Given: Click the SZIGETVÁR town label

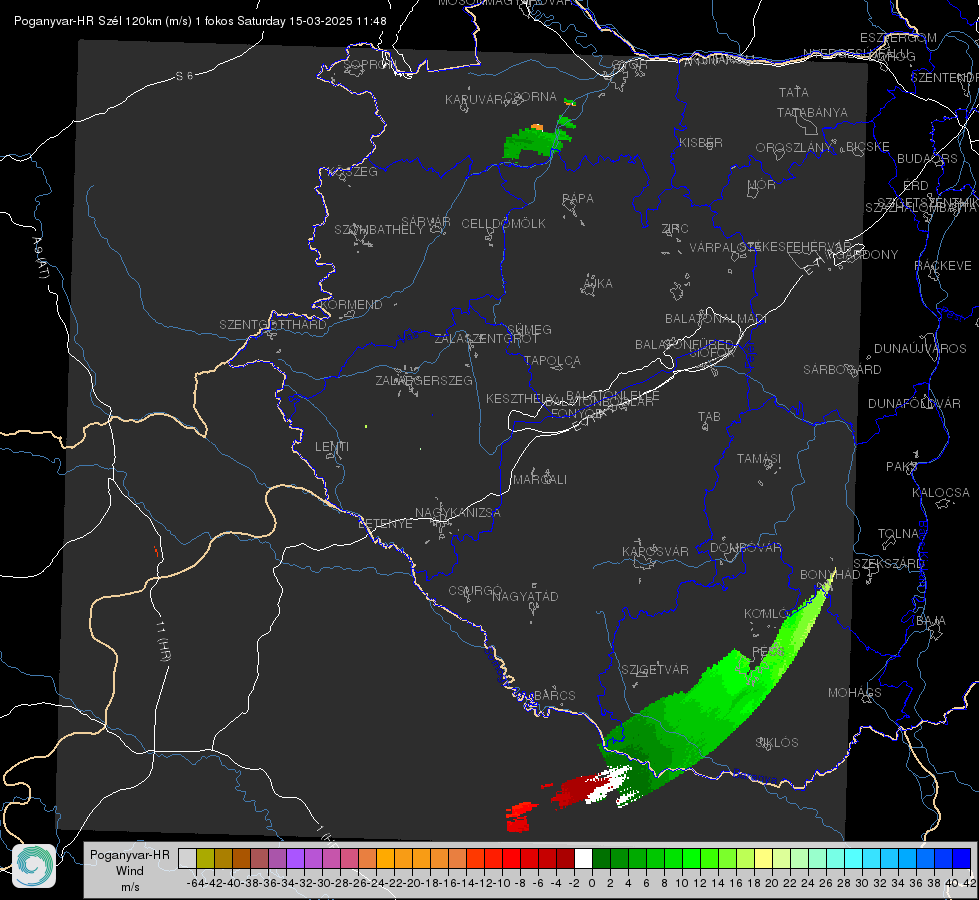Looking at the screenshot, I should coord(654,670).
